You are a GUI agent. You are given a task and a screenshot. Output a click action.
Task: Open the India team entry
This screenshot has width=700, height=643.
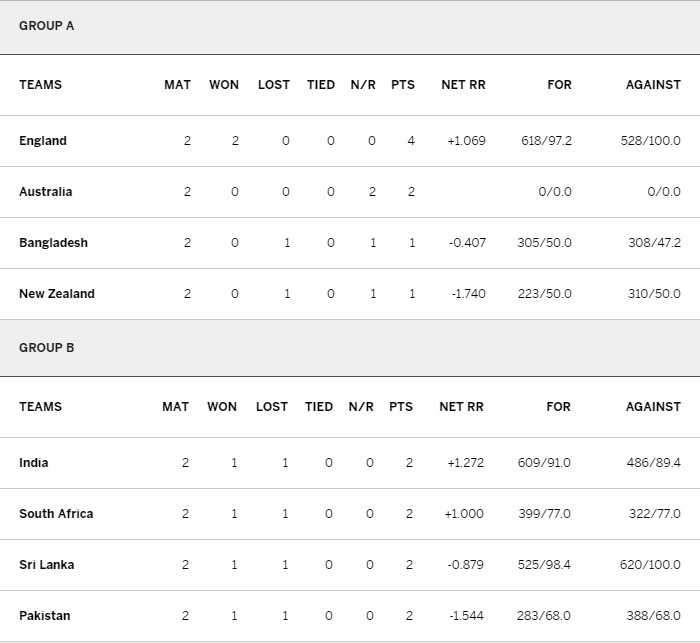pyautogui.click(x=34, y=463)
